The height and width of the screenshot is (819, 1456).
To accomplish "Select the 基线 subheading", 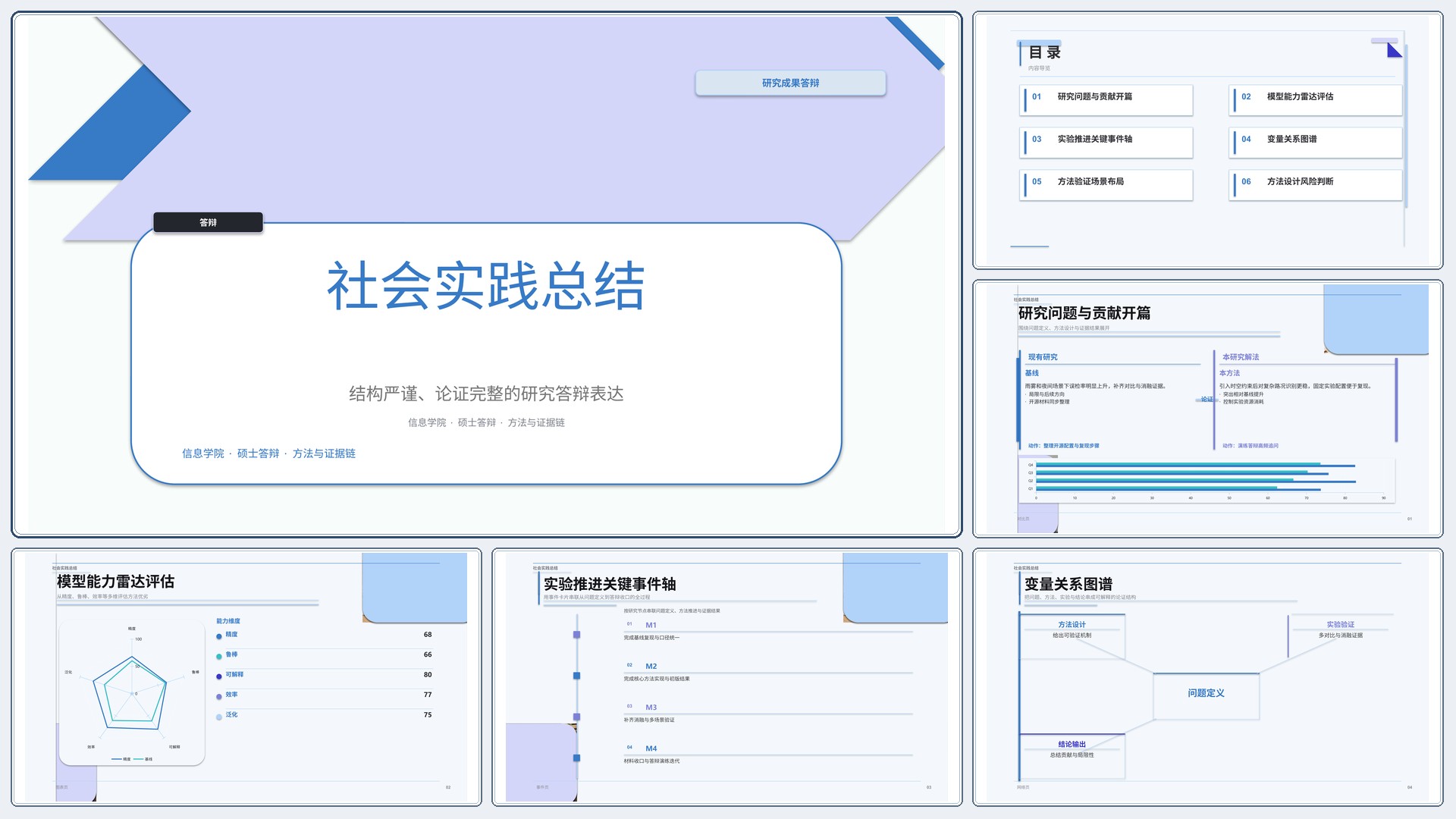I will click(x=1032, y=373).
